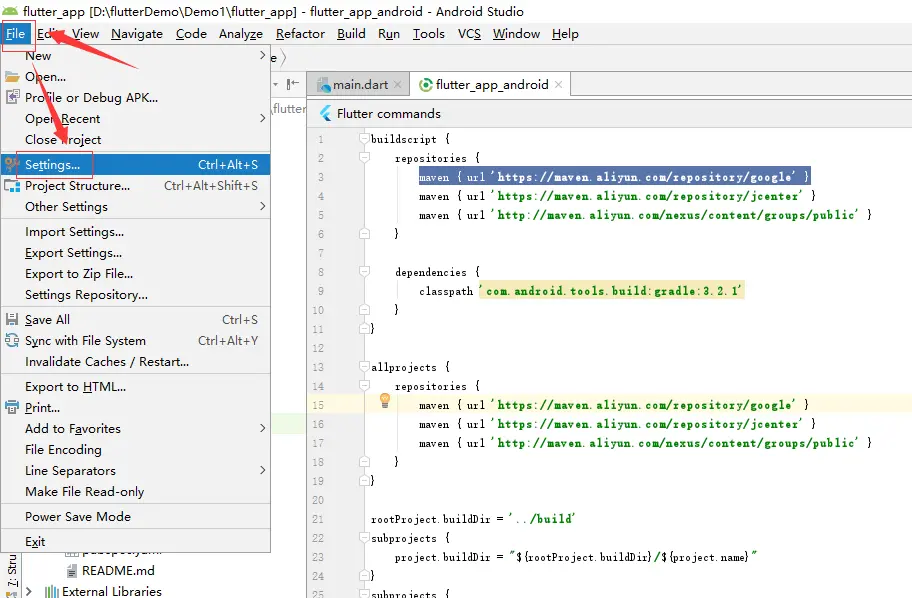912x598 pixels.
Task: Click the Open folder icon
Action: pyautogui.click(x=12, y=77)
